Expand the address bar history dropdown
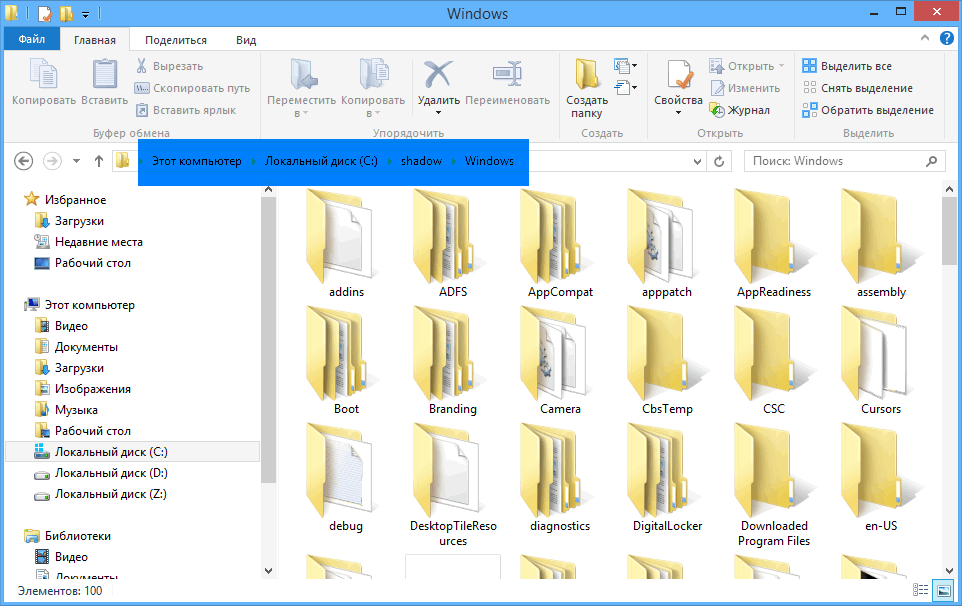The image size is (962, 606). (697, 161)
